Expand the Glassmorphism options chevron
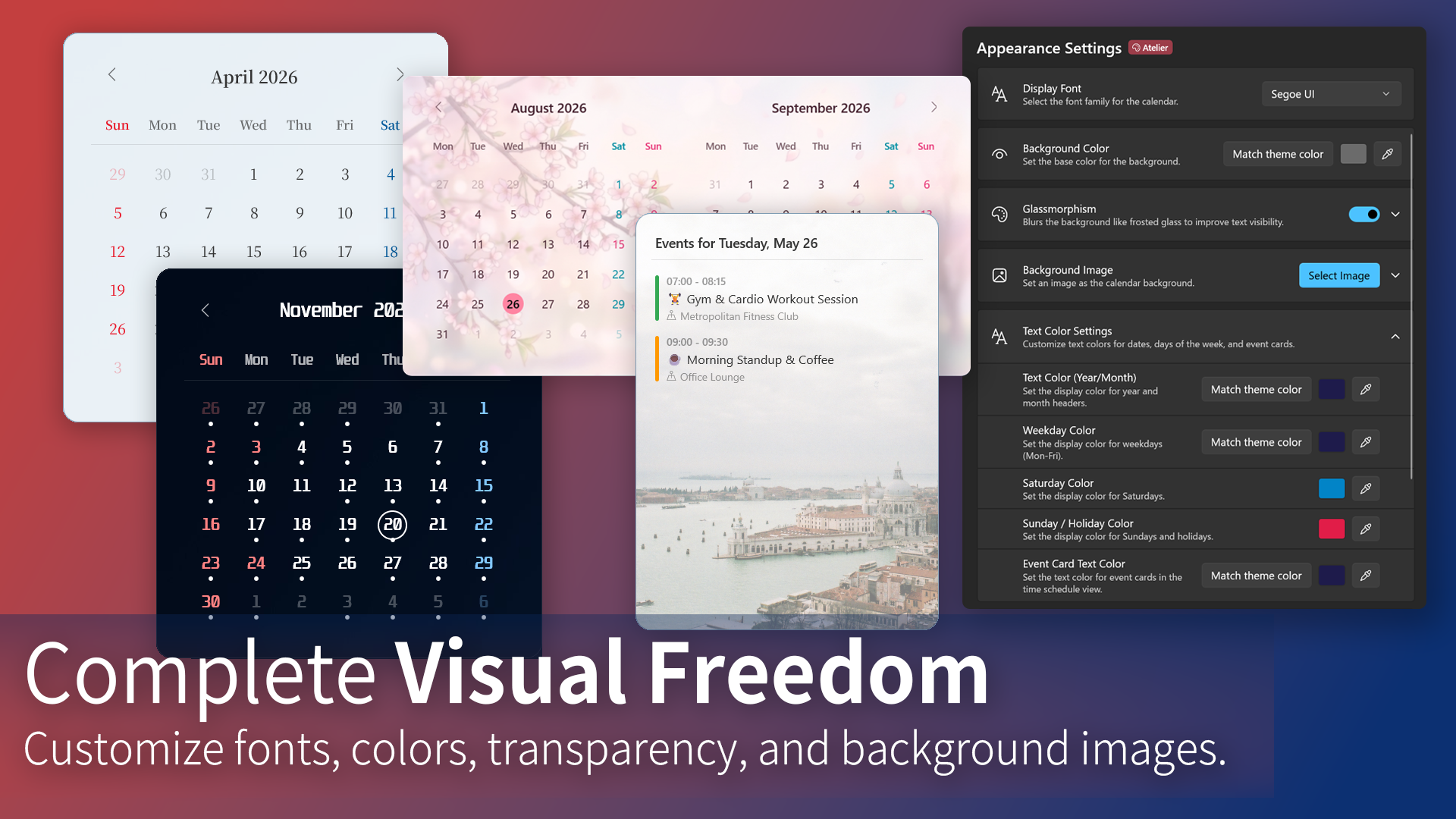The width and height of the screenshot is (1456, 819). (1395, 215)
